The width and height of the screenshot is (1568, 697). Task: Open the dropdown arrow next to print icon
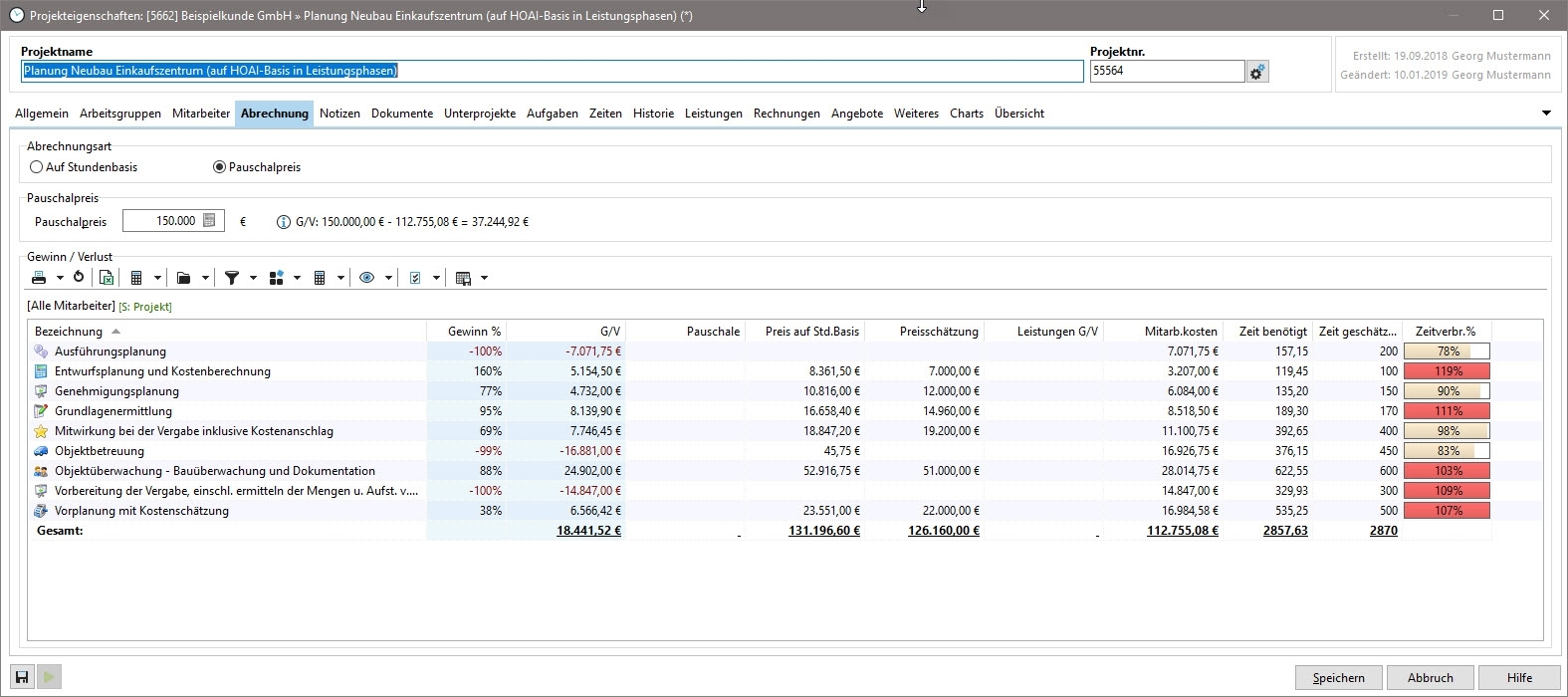(60, 278)
